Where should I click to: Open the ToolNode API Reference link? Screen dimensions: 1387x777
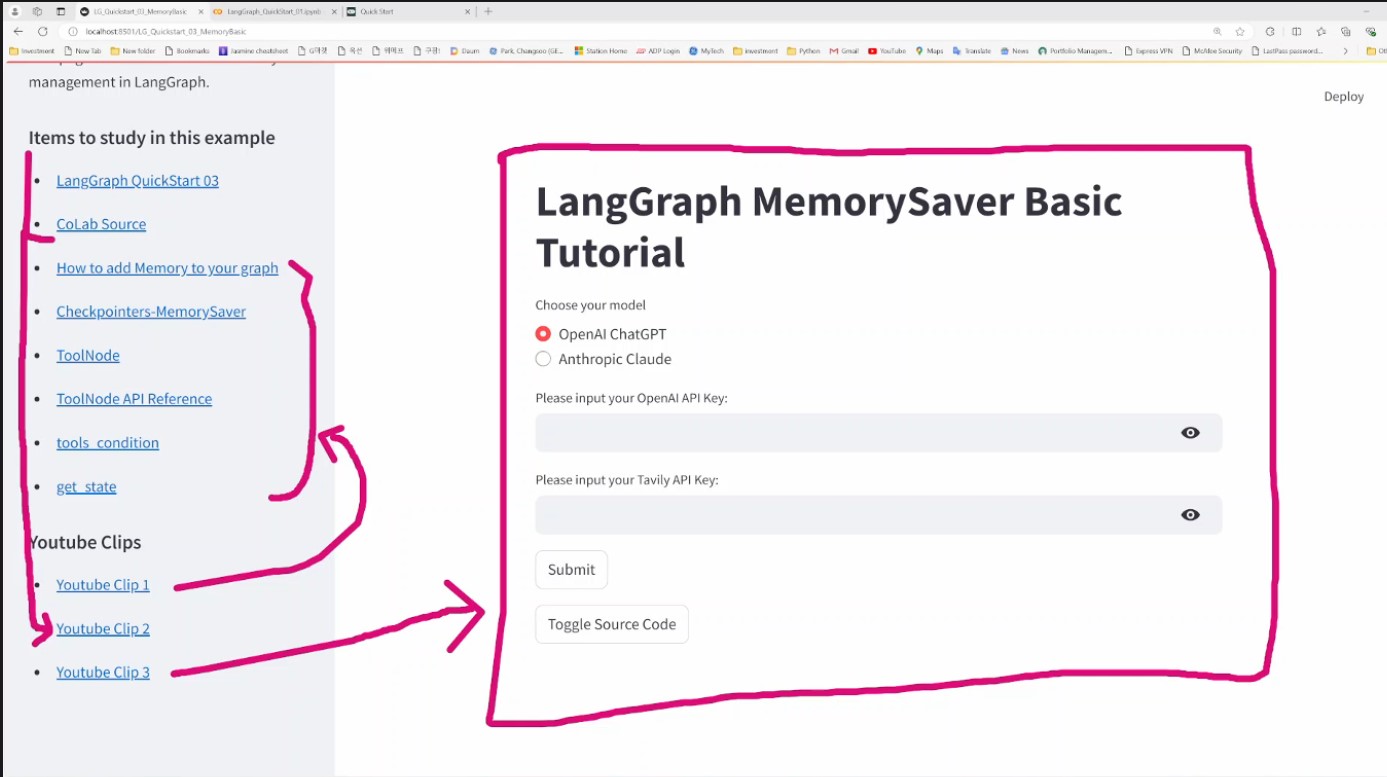click(x=134, y=399)
